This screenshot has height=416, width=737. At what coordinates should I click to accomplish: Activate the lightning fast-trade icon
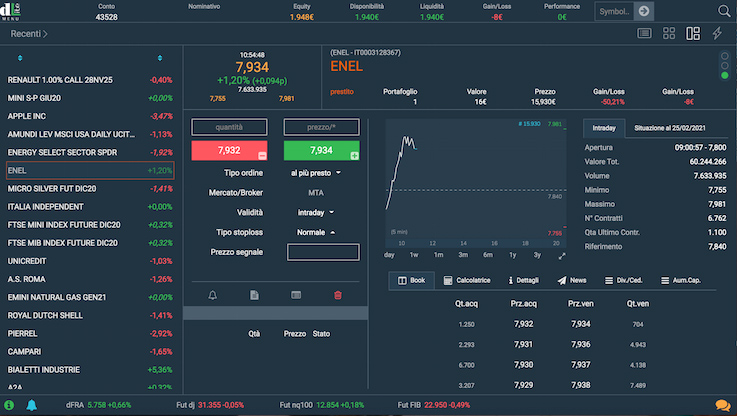click(x=717, y=33)
